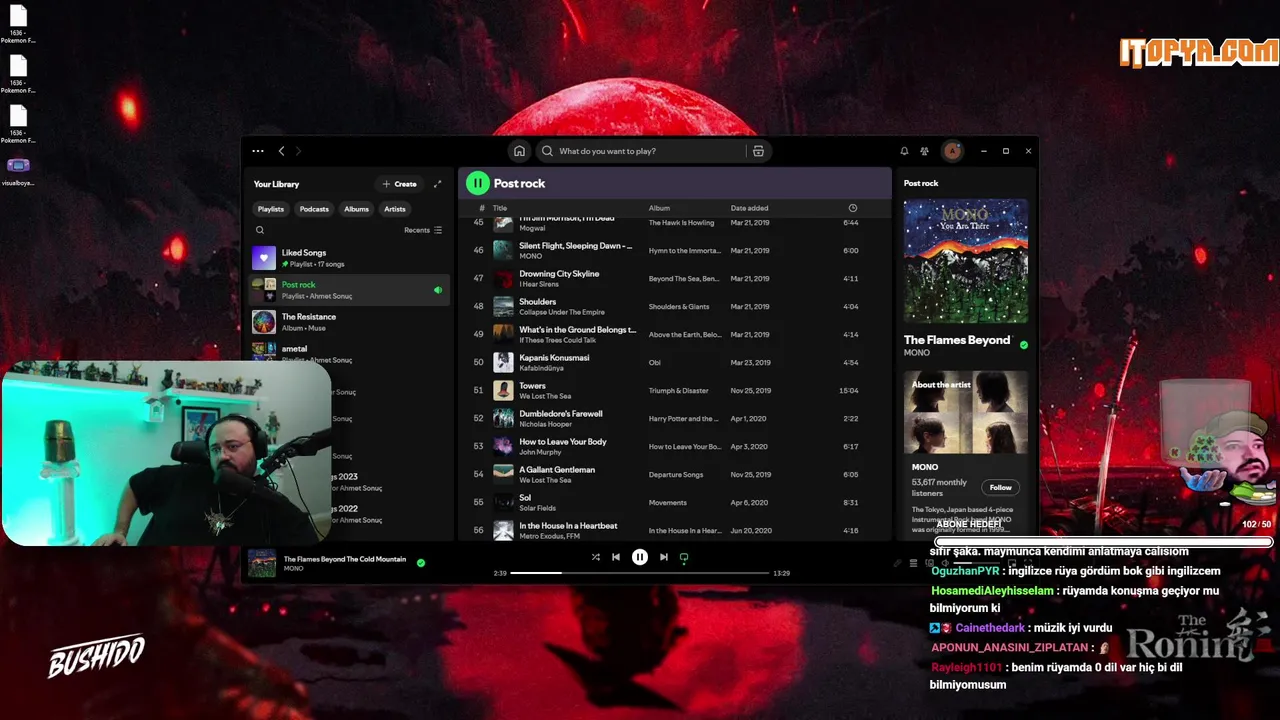Open the profile avatar menu
The height and width of the screenshot is (720, 1280).
952,151
